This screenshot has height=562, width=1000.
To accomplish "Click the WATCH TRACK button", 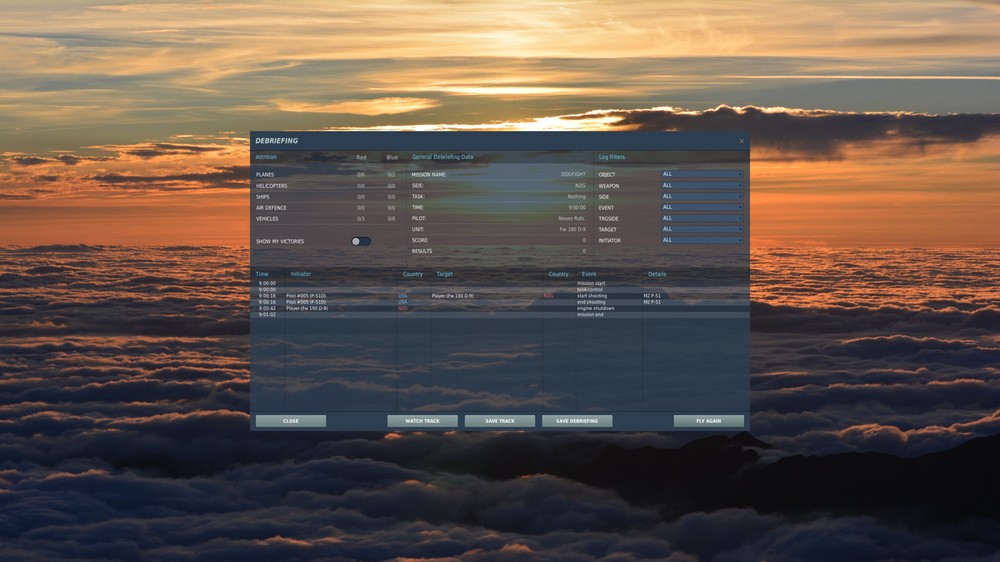I will (422, 421).
